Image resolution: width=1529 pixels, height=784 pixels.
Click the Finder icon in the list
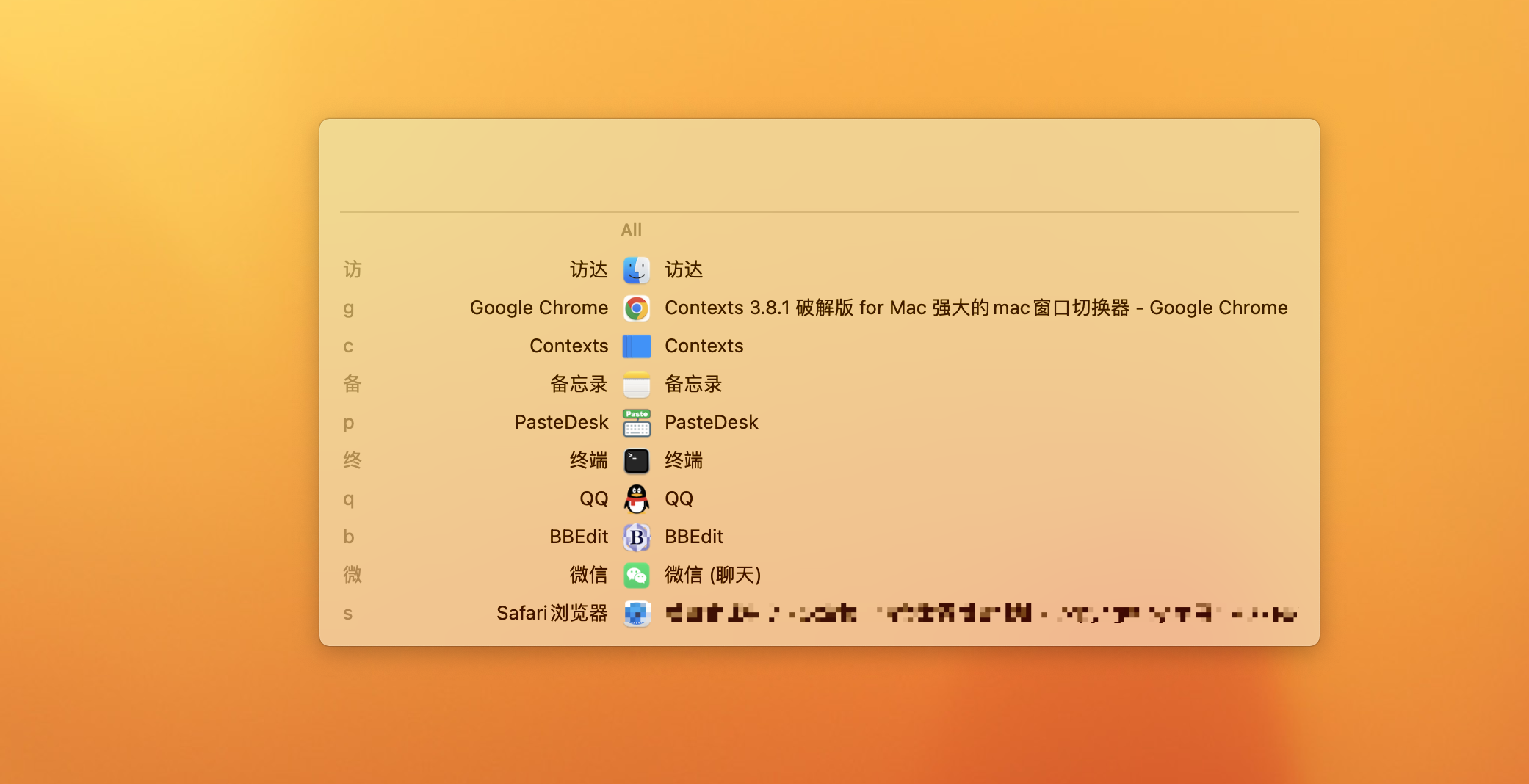636,269
